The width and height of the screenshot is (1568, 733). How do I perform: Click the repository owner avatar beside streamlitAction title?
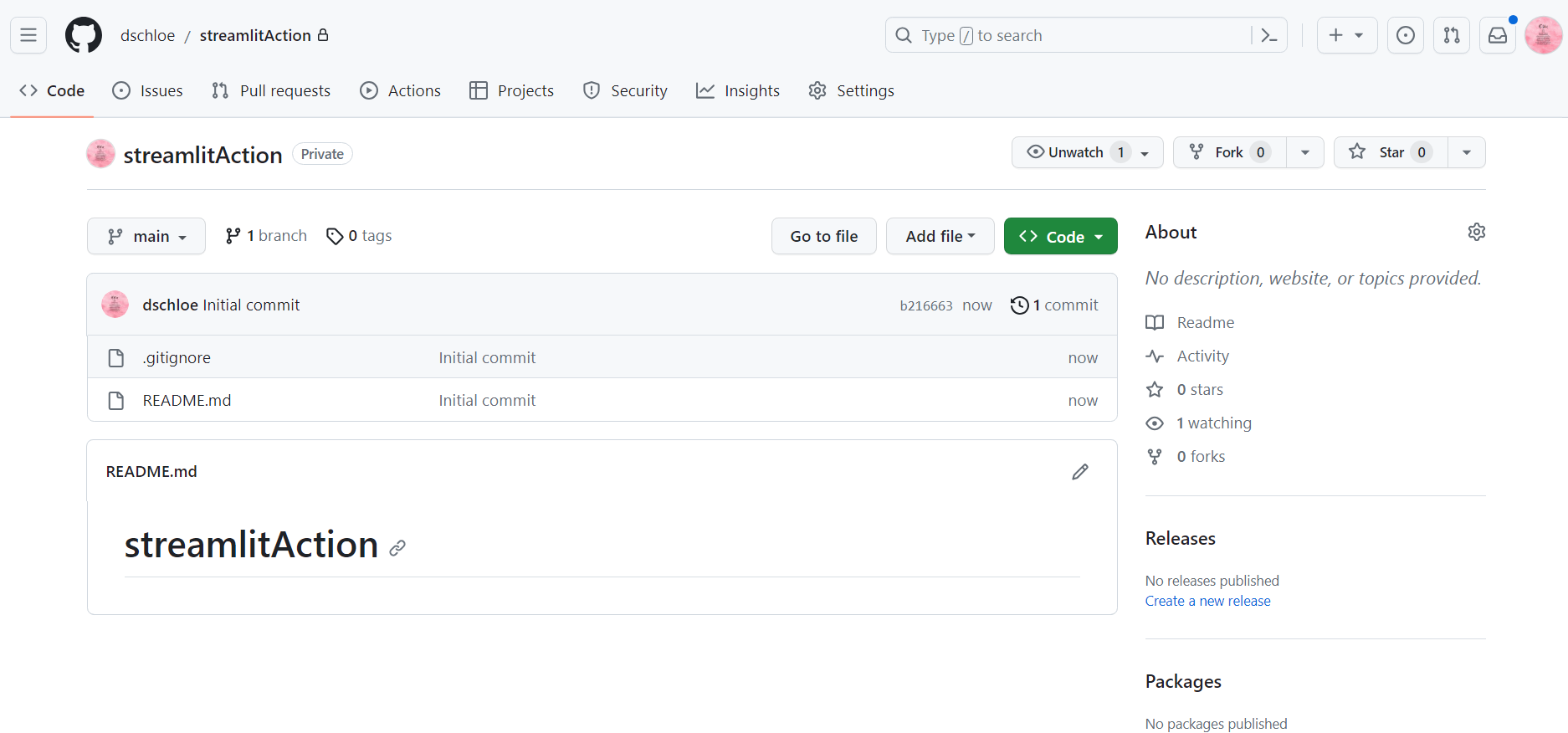point(100,154)
